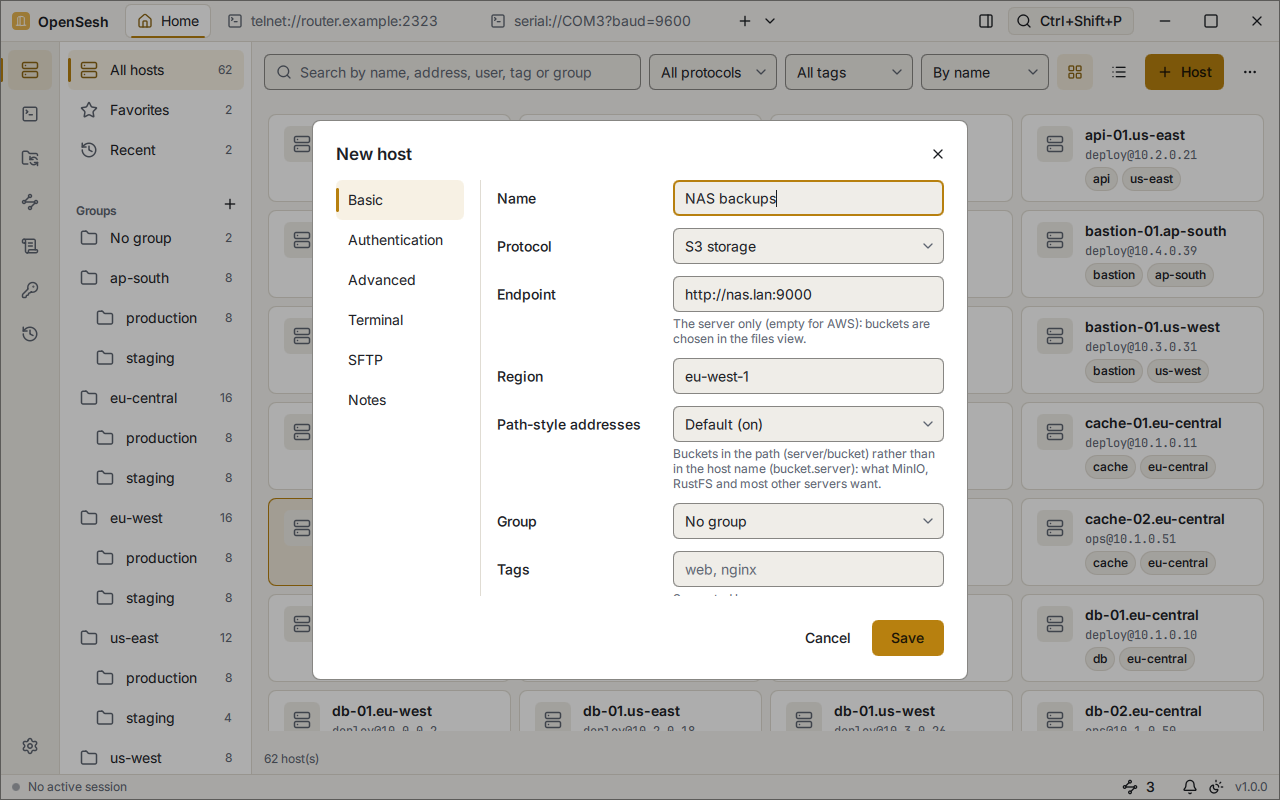This screenshot has width=1280, height=800.
Task: Switch to list view layout
Action: [1119, 72]
